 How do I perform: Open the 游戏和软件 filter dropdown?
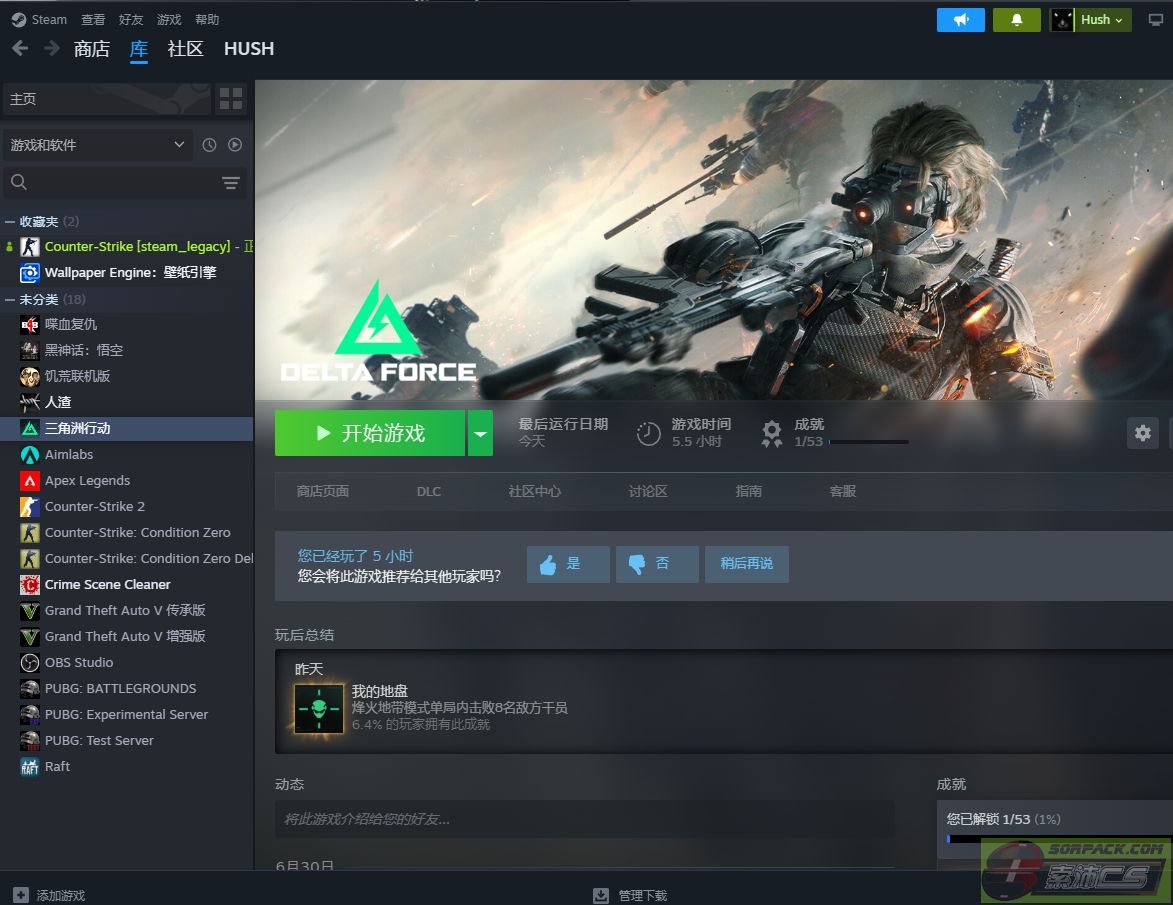point(97,145)
